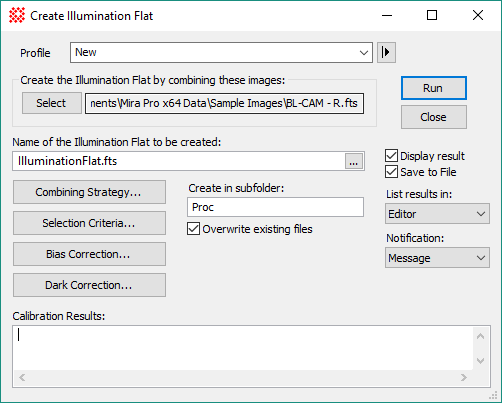Open Combining Strategy settings
This screenshot has width=502, height=403.
pos(89,192)
